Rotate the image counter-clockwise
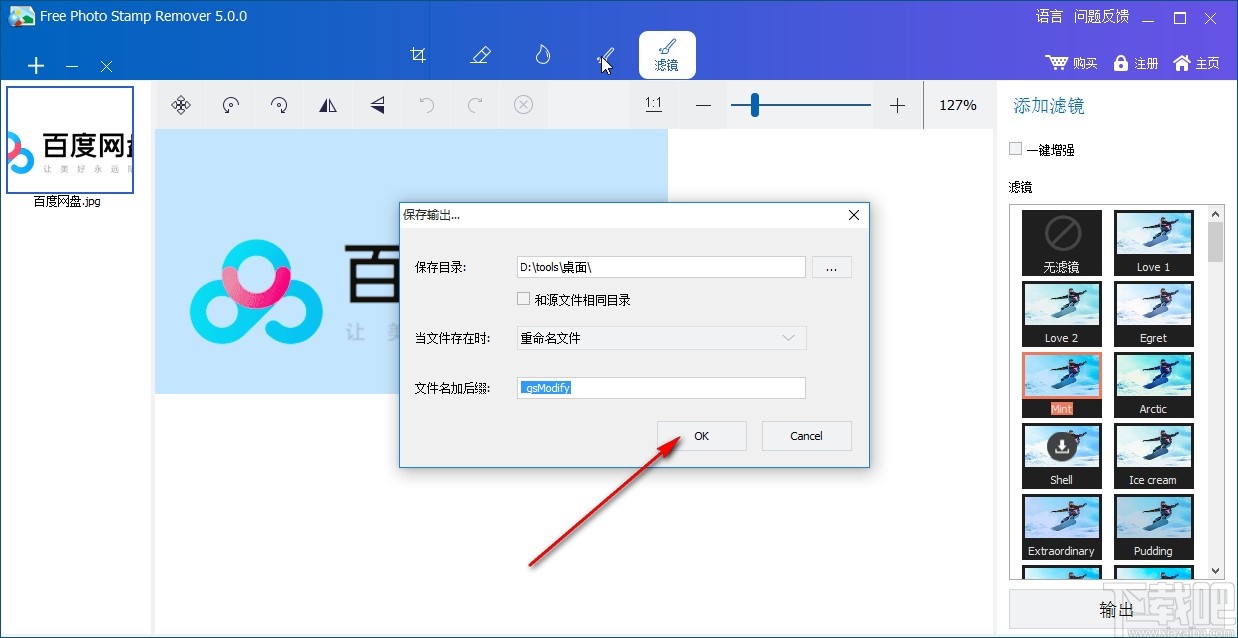This screenshot has width=1238, height=638. point(230,105)
